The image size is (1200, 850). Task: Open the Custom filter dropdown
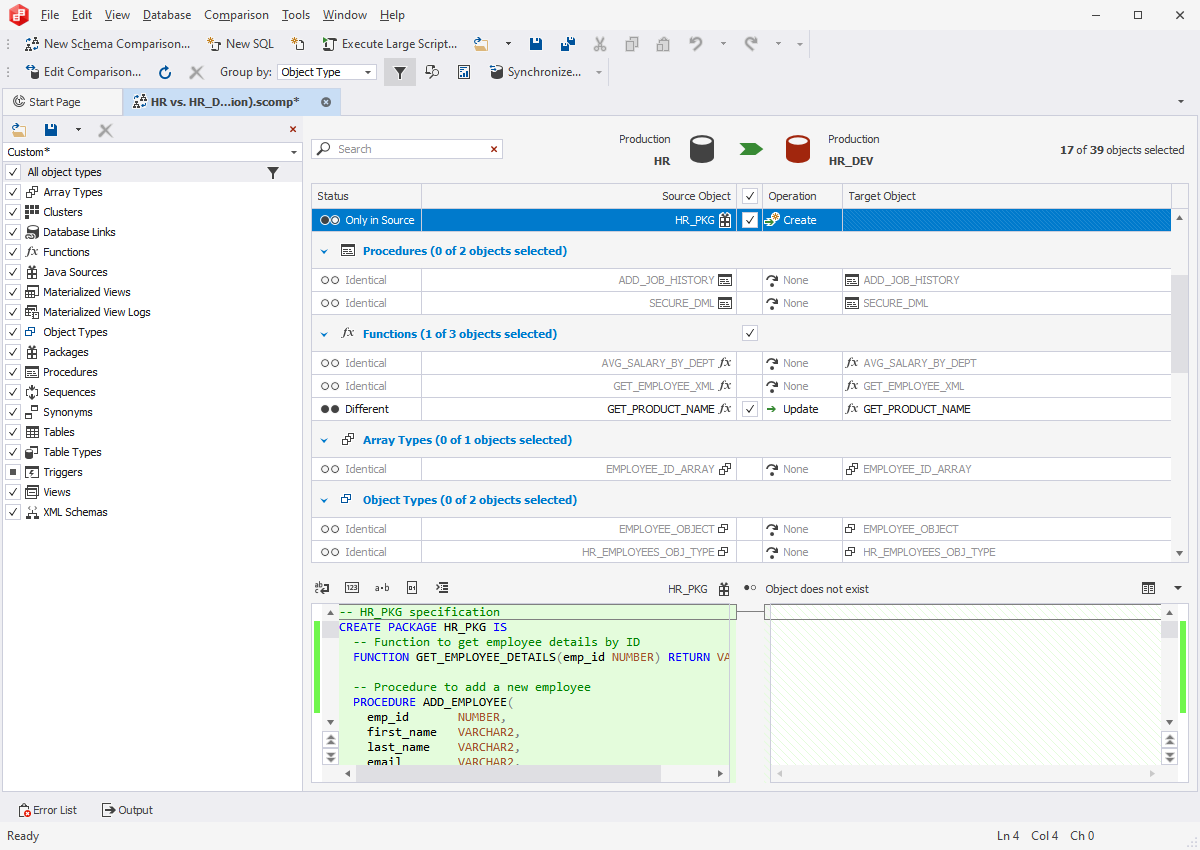294,152
